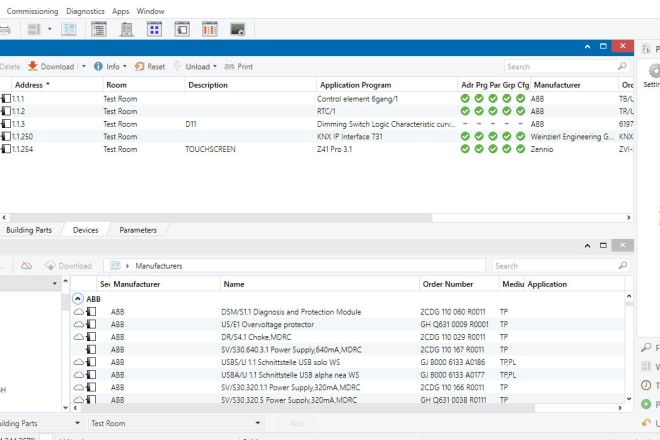The image size is (660, 440).
Task: Click Cfg status check of Zennio row
Action: (521, 149)
